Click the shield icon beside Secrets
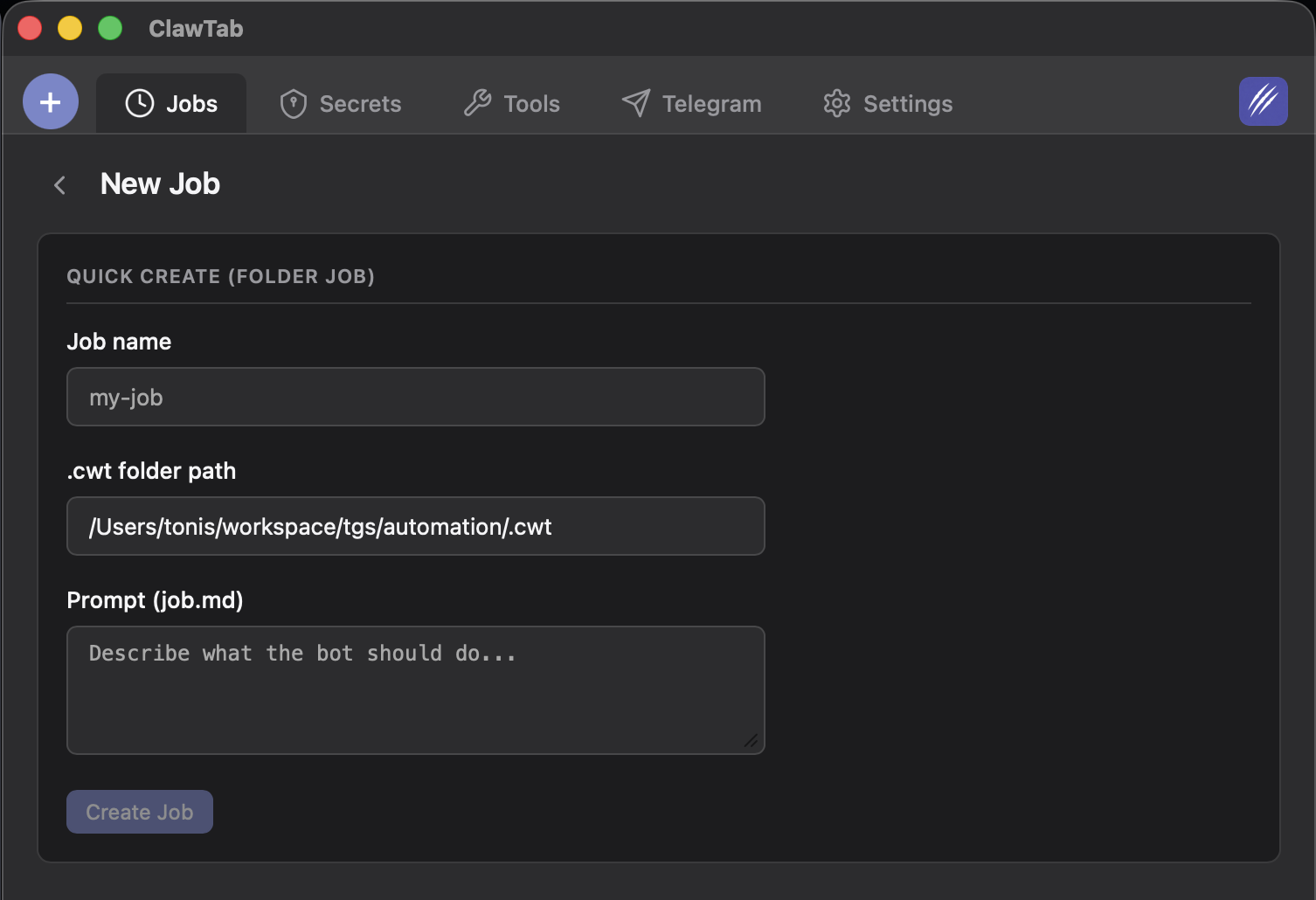The height and width of the screenshot is (900, 1316). pyautogui.click(x=294, y=103)
